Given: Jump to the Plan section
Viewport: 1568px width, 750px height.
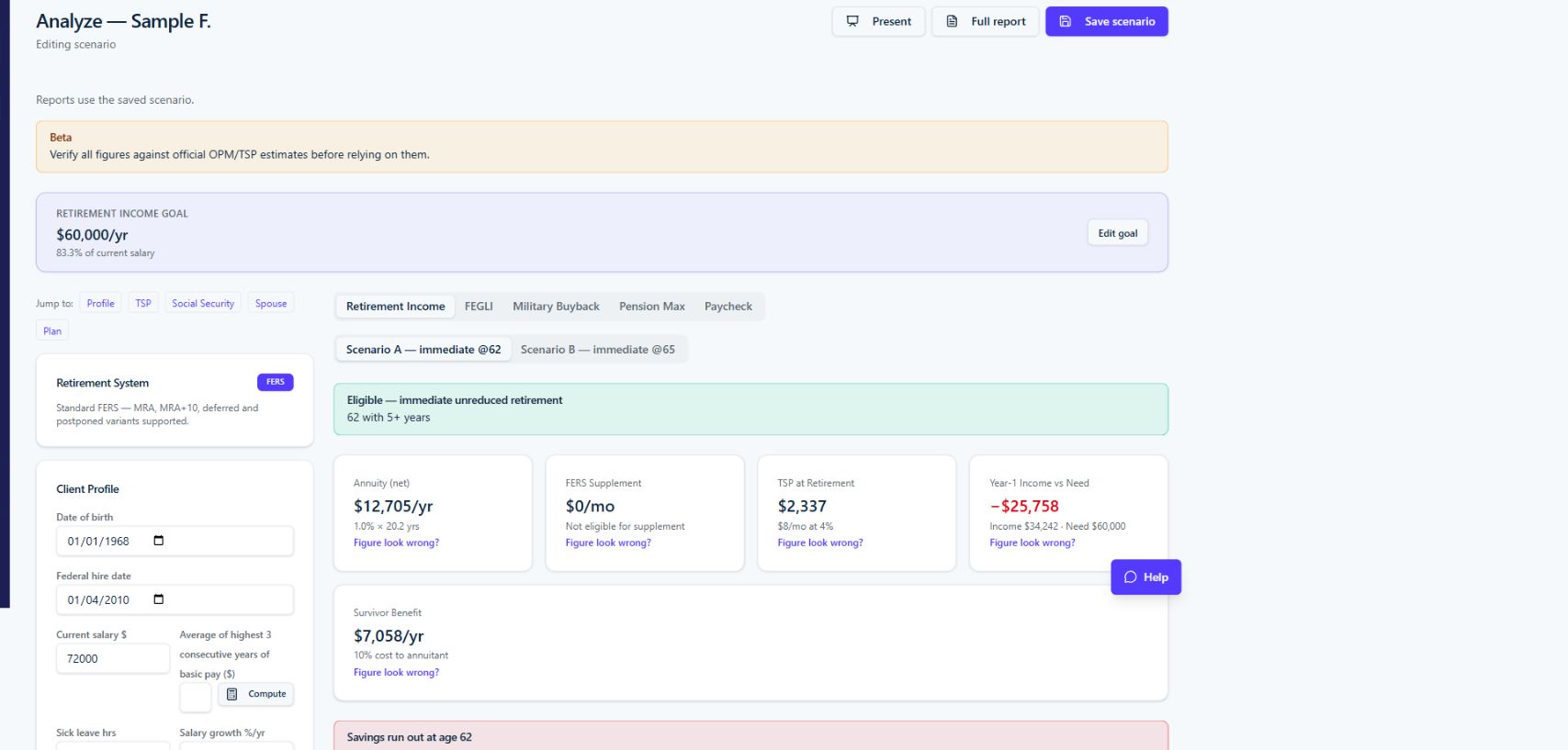Looking at the screenshot, I should (x=52, y=330).
